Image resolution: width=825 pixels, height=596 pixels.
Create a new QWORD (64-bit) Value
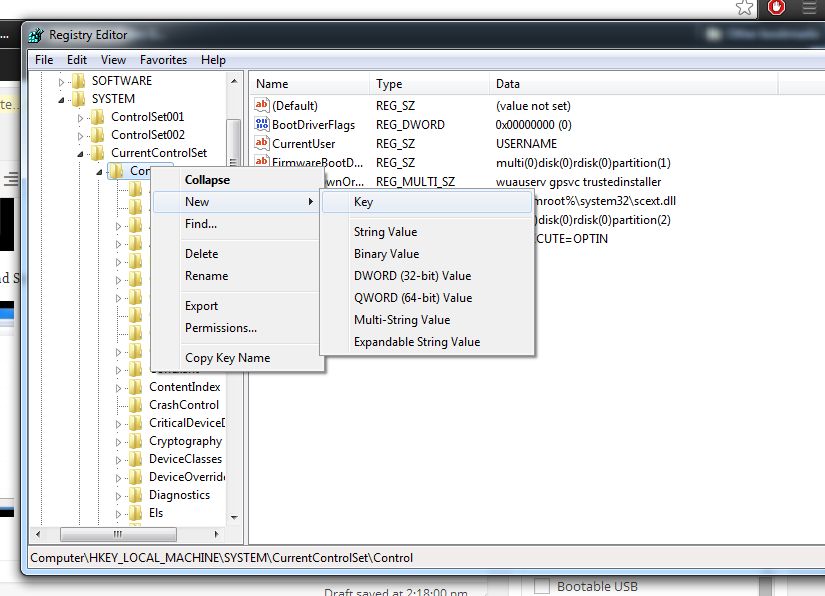click(x=427, y=298)
